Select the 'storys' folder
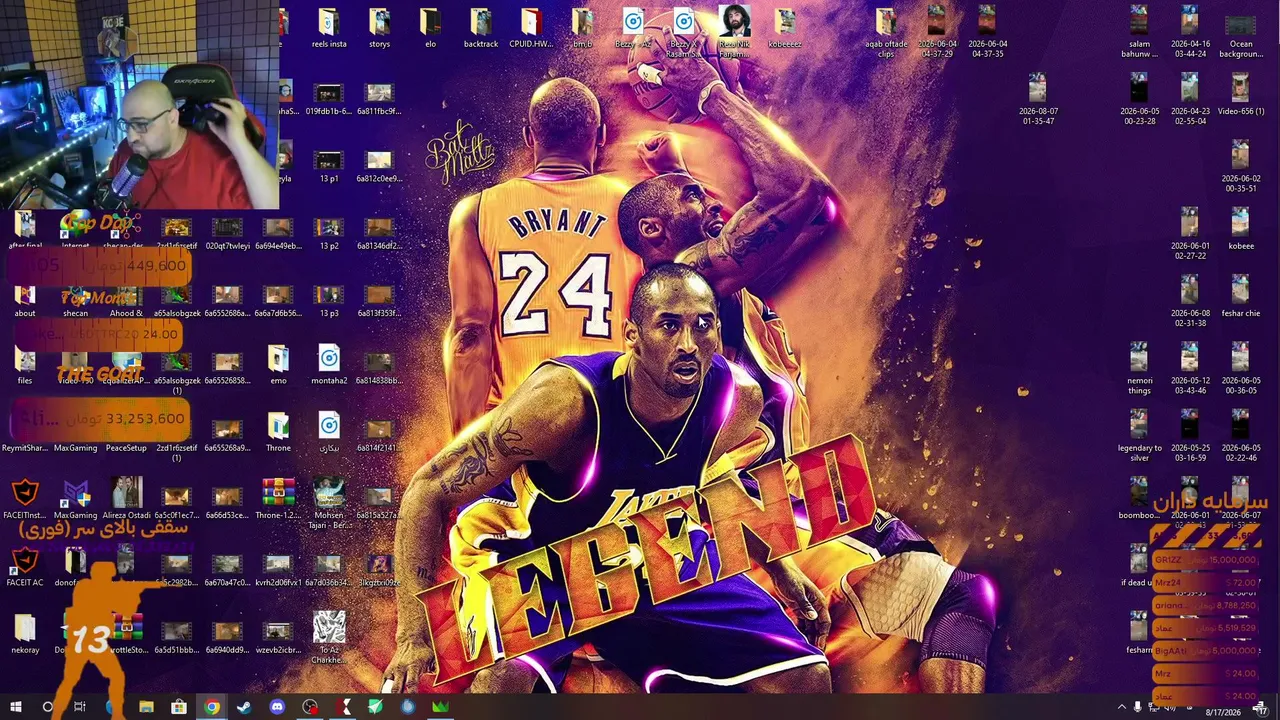This screenshot has height=720, width=1280. point(379,29)
